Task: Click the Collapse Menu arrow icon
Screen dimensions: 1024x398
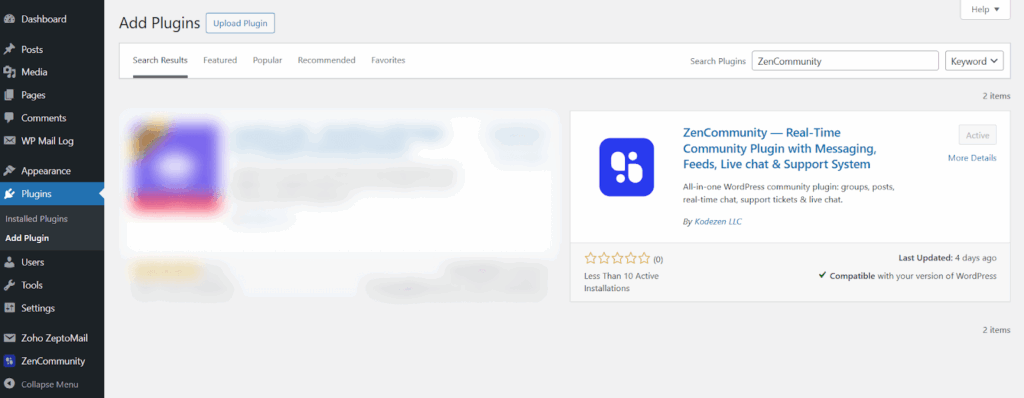Action: click(x=9, y=385)
